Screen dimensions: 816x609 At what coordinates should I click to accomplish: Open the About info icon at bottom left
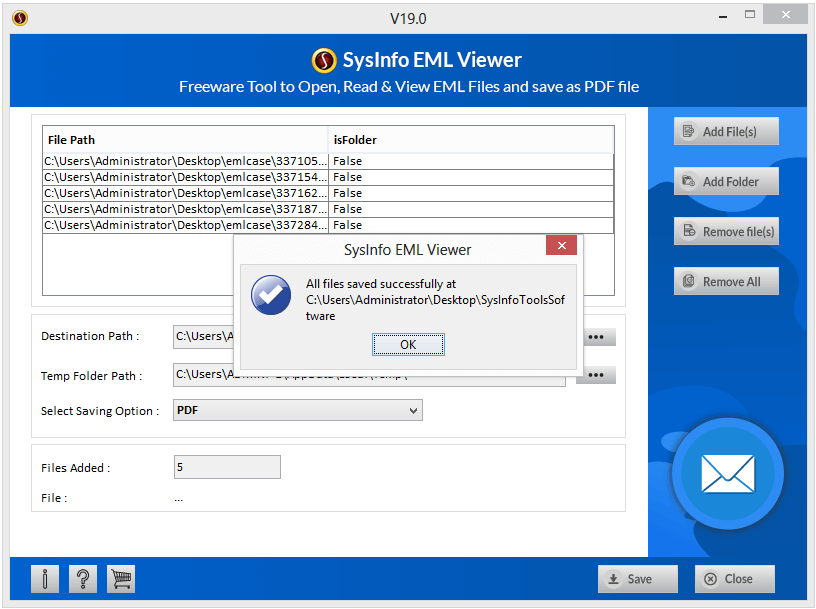[44, 579]
